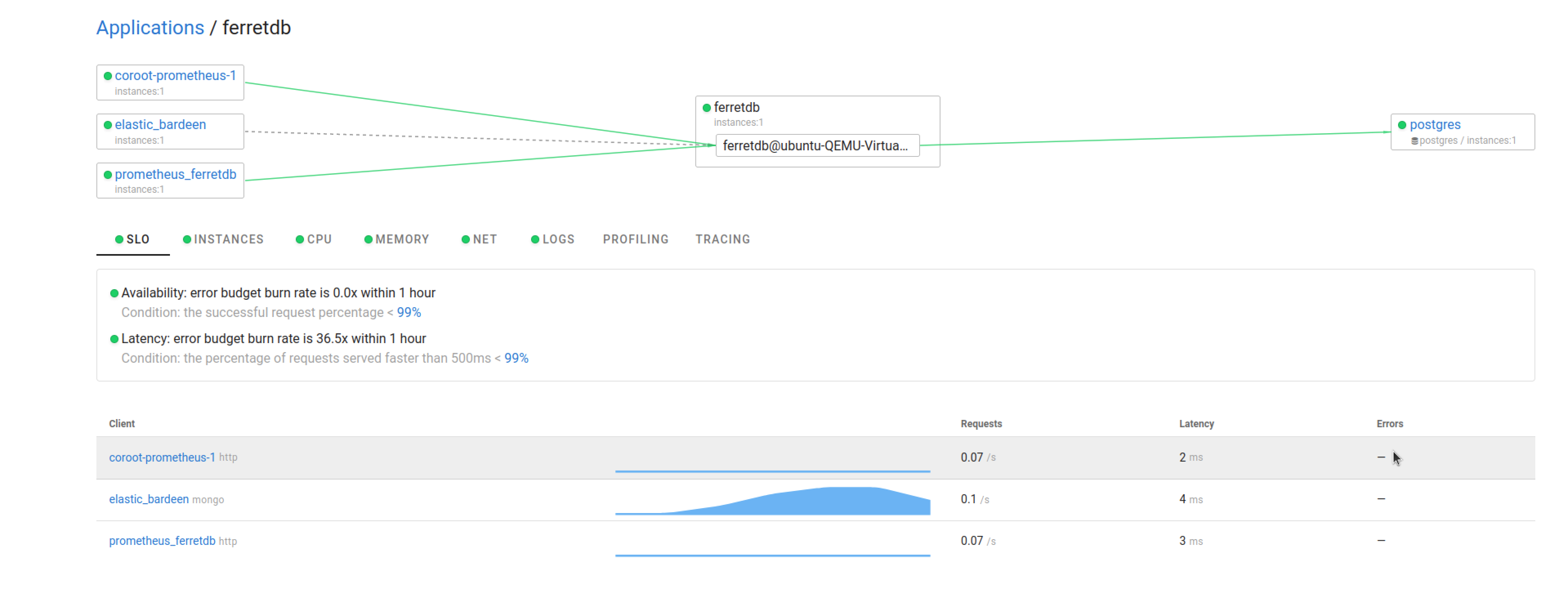Open the INSTANCES tab
The width and height of the screenshot is (1568, 589).
(223, 239)
